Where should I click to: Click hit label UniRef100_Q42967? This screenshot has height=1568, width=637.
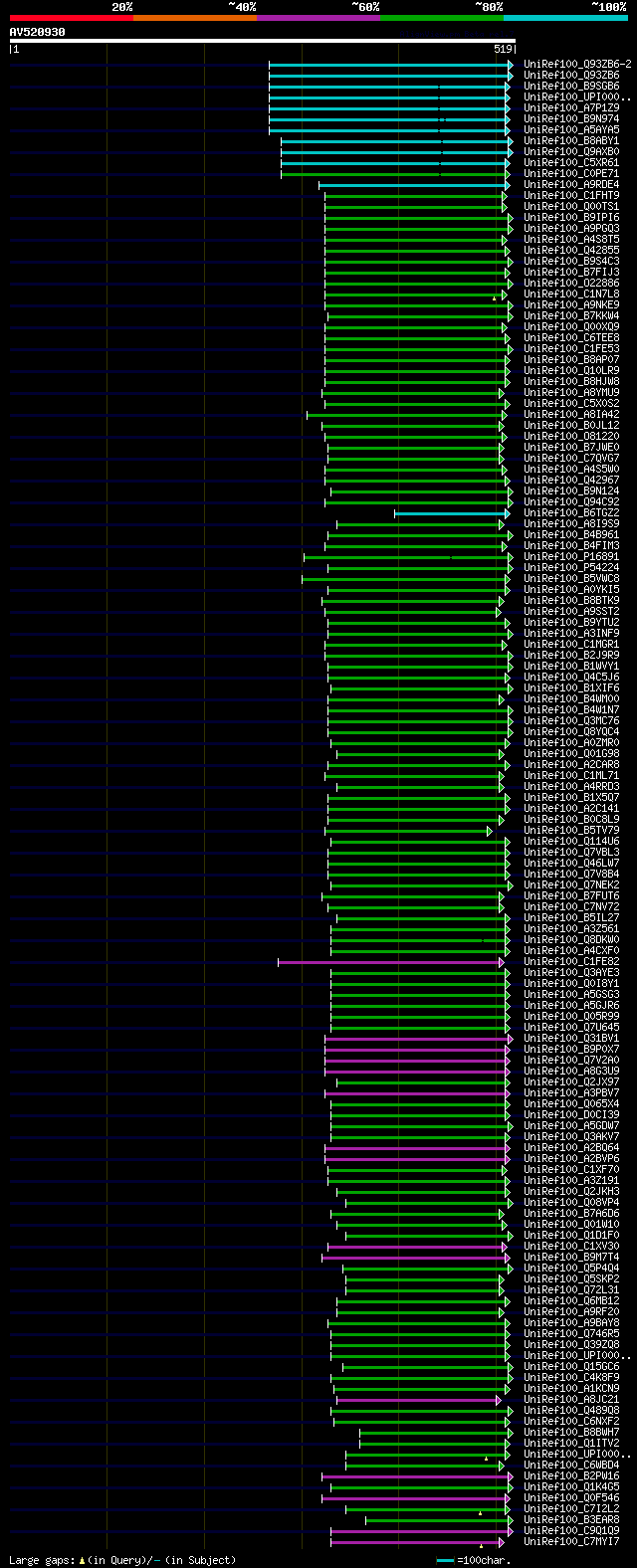[571, 480]
